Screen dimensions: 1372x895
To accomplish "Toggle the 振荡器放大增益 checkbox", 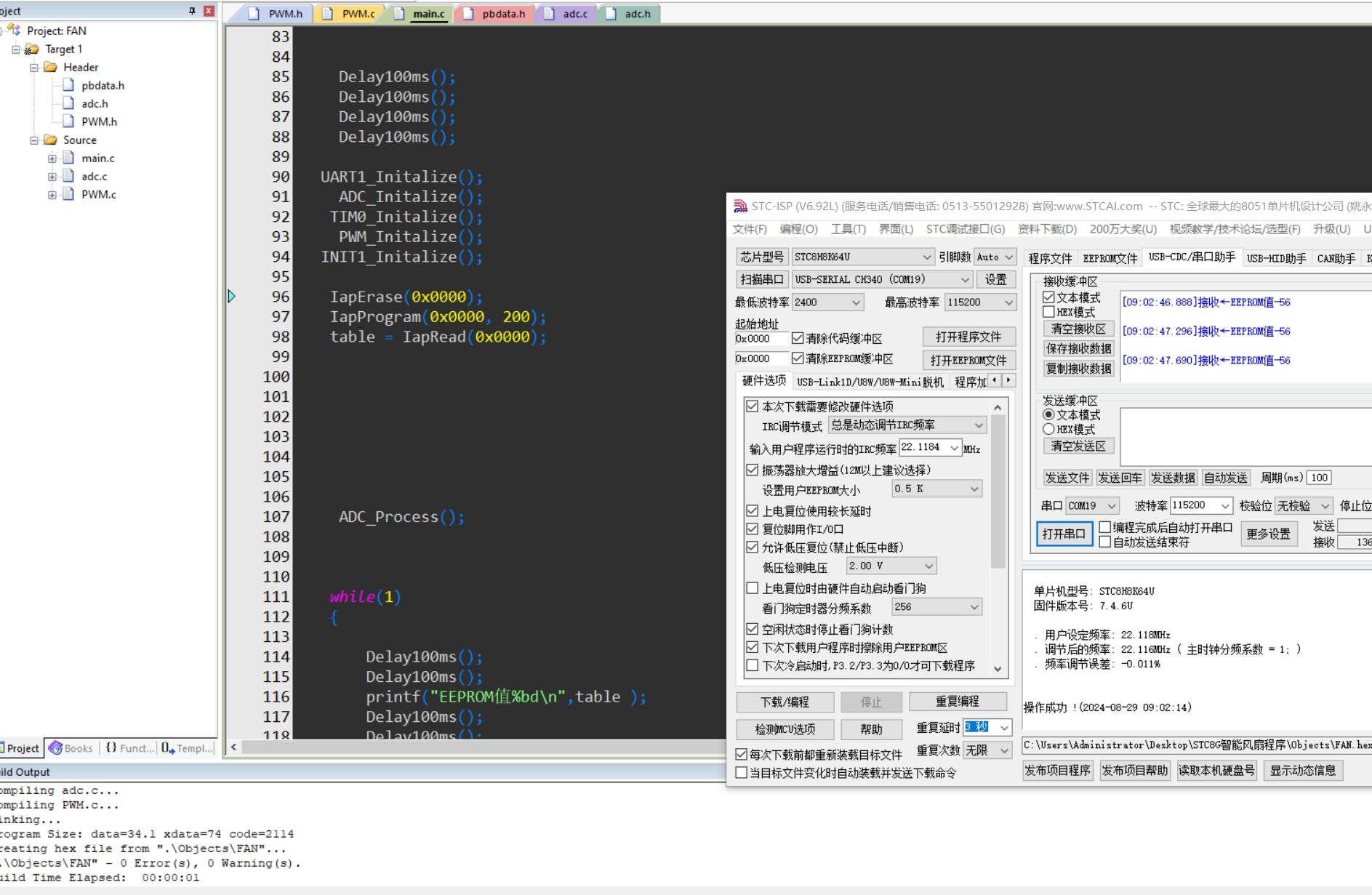I will pos(753,470).
